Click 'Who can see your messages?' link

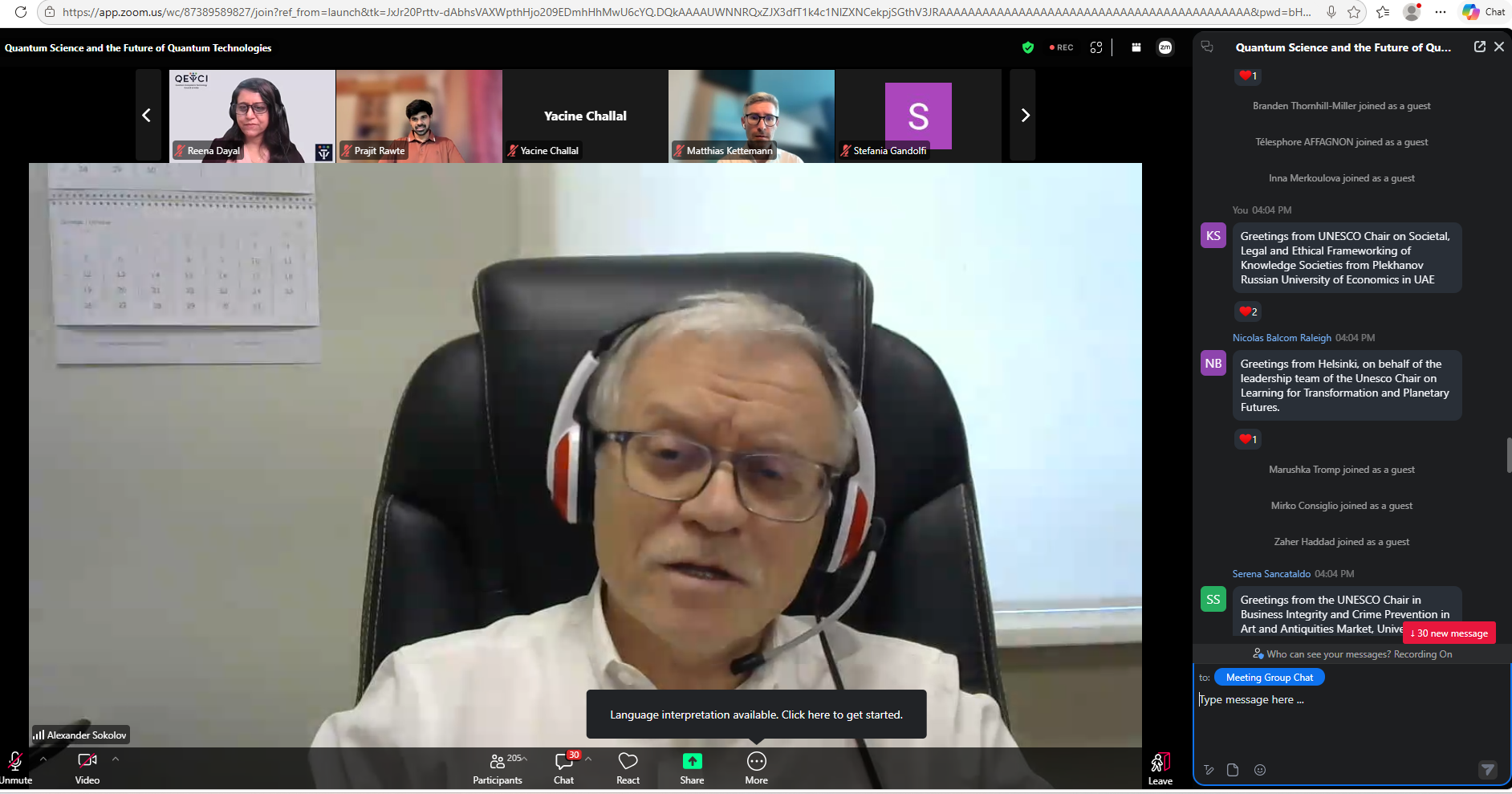click(1329, 654)
